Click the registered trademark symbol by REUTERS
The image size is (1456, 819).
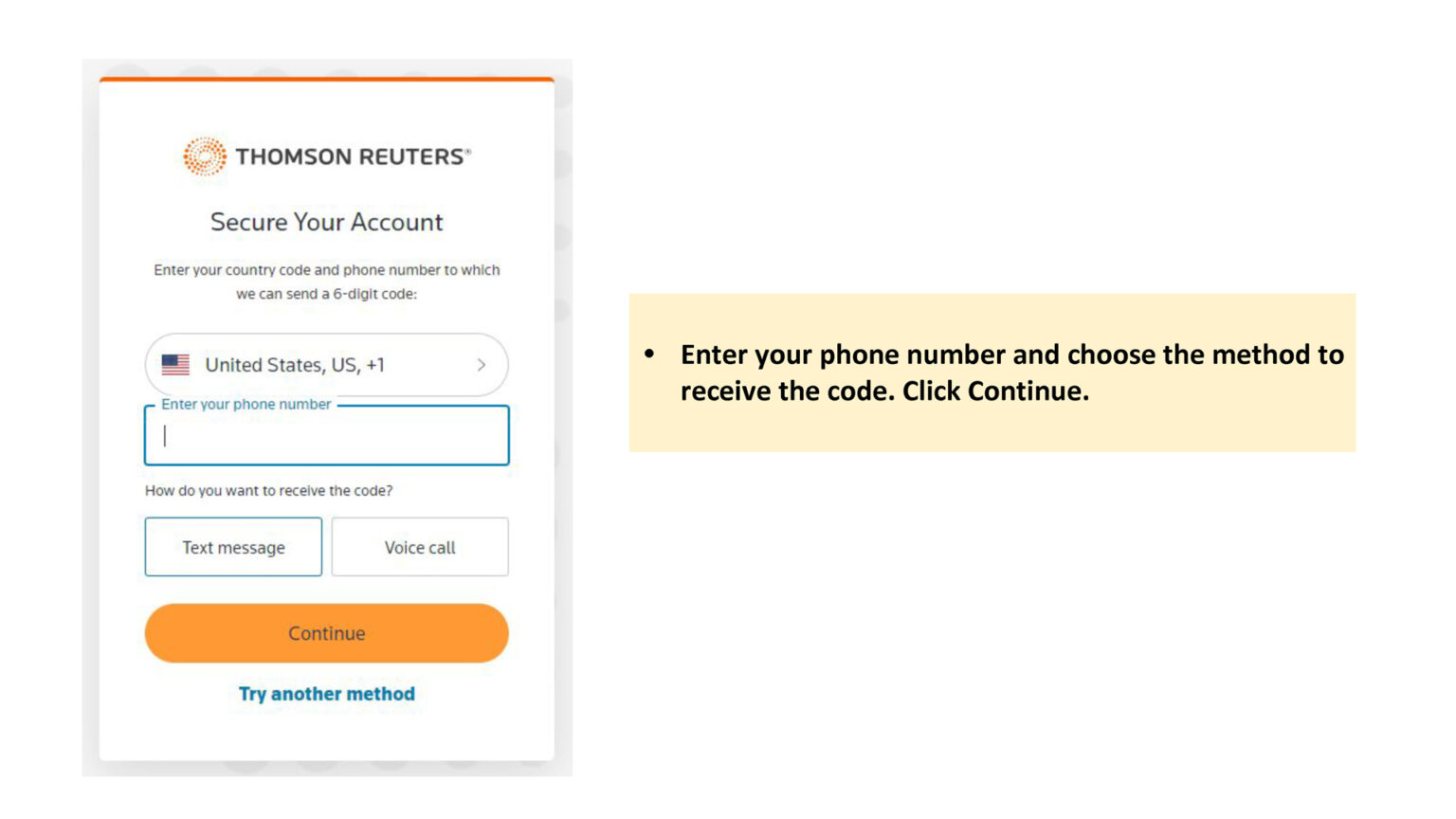click(467, 151)
